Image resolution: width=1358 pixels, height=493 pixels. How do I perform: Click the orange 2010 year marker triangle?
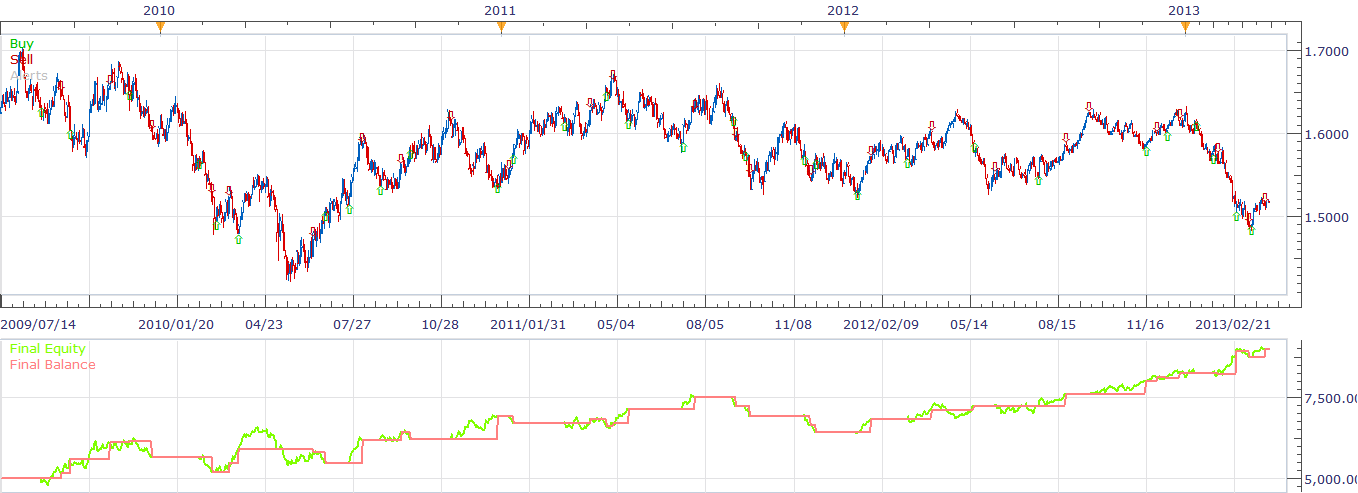click(x=159, y=28)
